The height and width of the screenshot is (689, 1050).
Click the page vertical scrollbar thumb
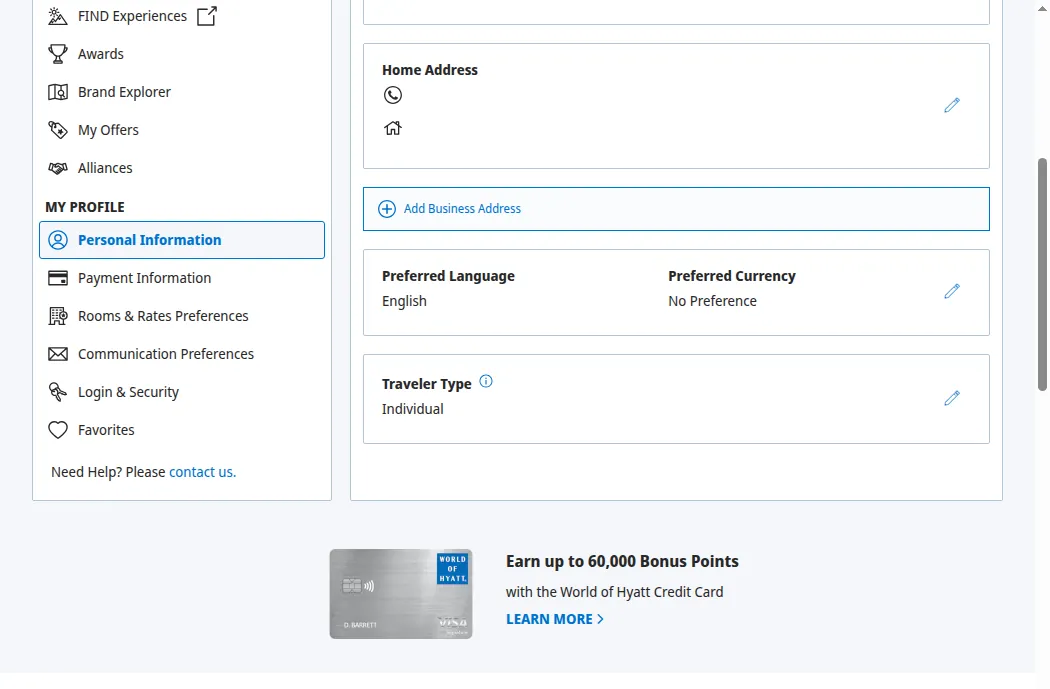click(1042, 275)
